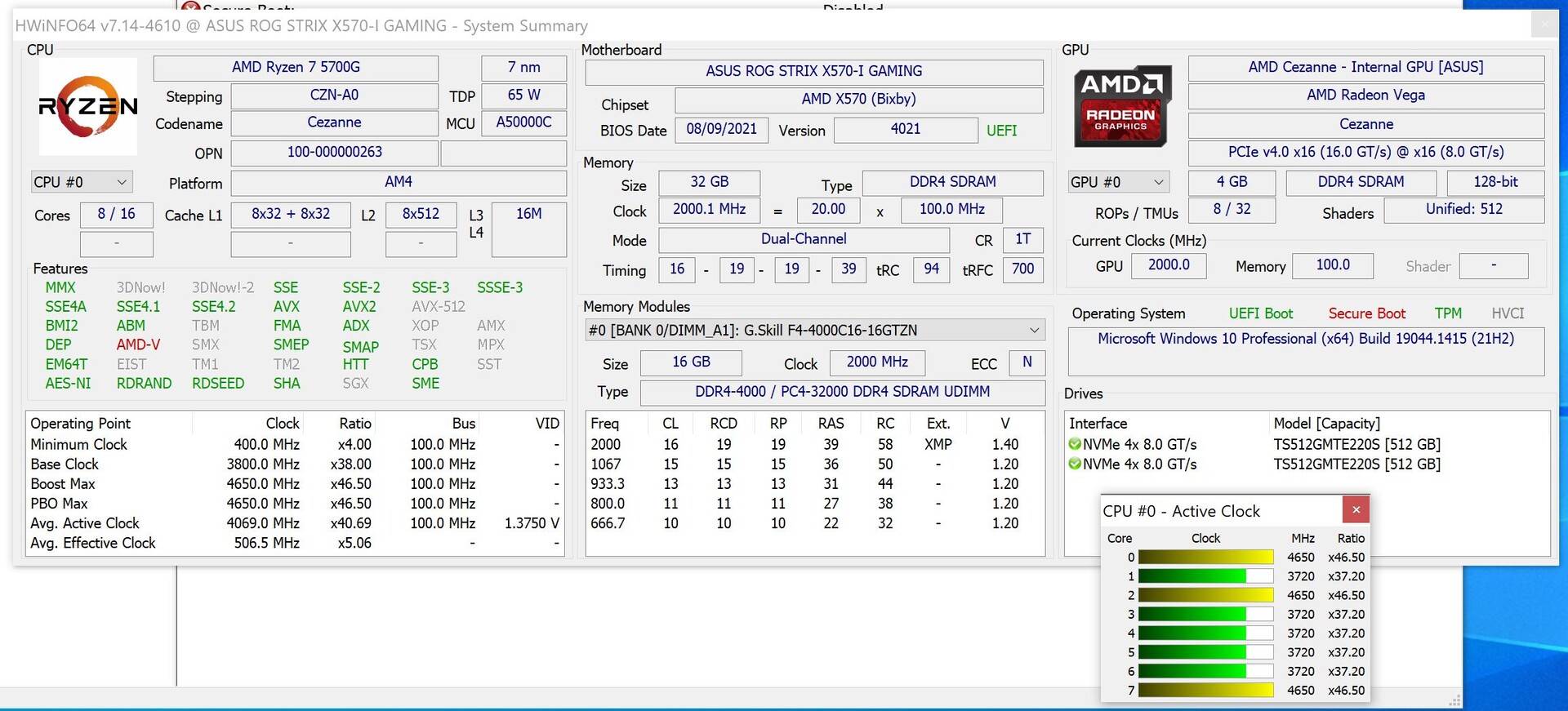
Task: Click the Unified: 512 shaders field
Action: click(1464, 210)
